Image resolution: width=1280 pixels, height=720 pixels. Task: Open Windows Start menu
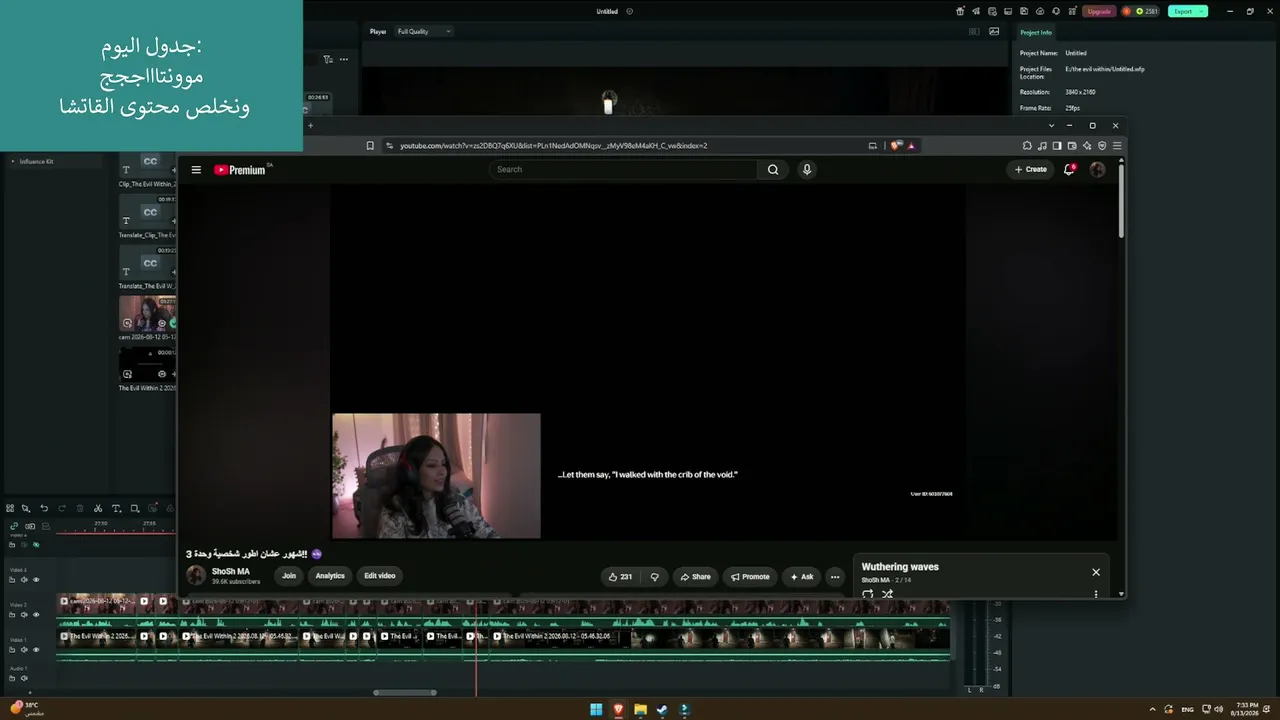tap(596, 710)
